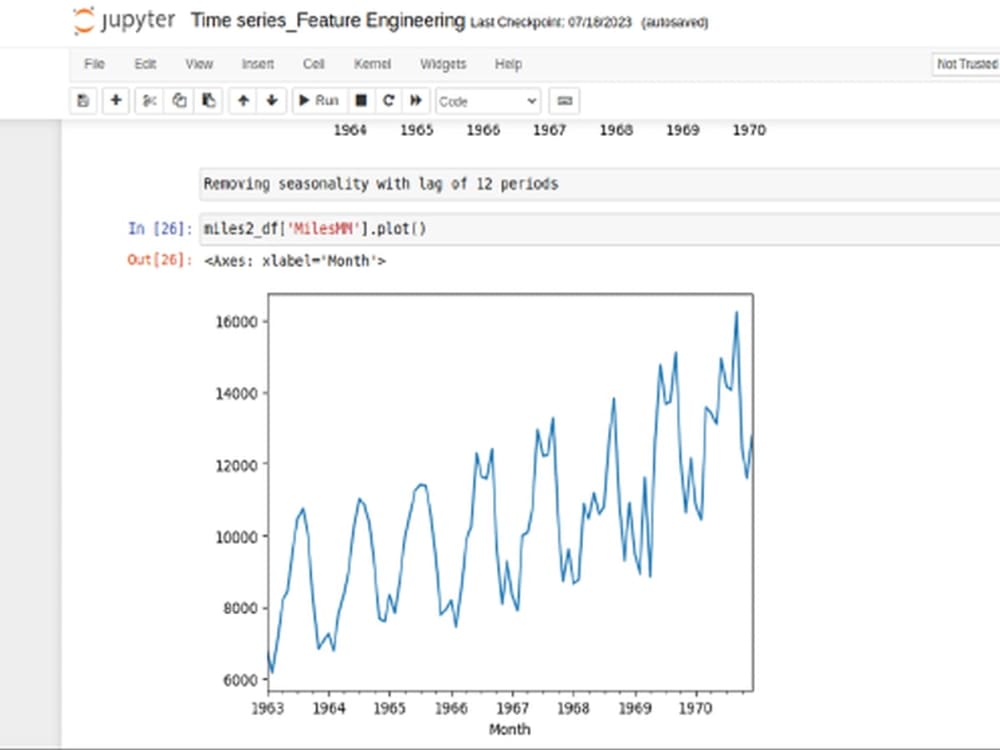This screenshot has width=1000, height=750.
Task: Click the In [26] prompt label
Action: [160, 228]
